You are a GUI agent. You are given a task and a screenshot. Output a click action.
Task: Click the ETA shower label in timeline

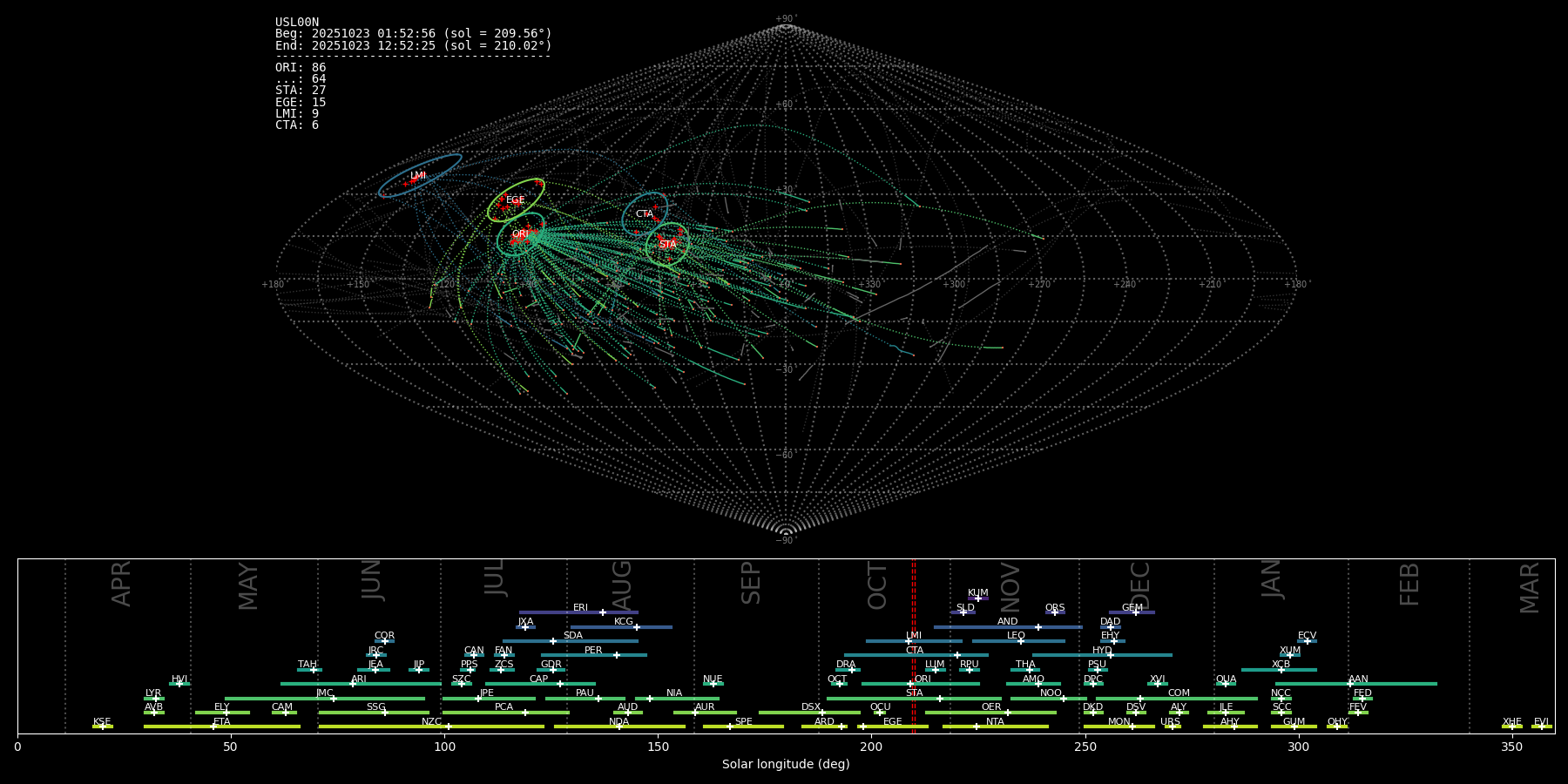(x=222, y=722)
